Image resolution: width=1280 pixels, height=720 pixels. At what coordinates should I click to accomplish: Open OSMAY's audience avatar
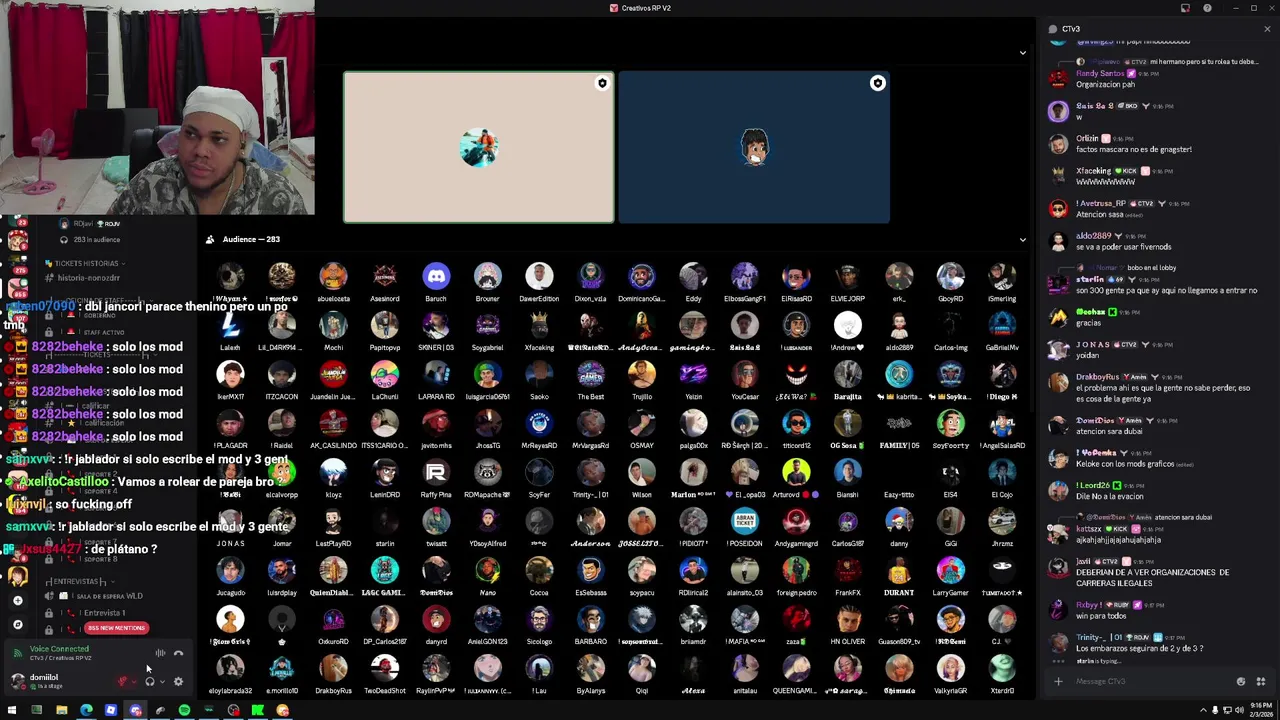[x=642, y=423]
